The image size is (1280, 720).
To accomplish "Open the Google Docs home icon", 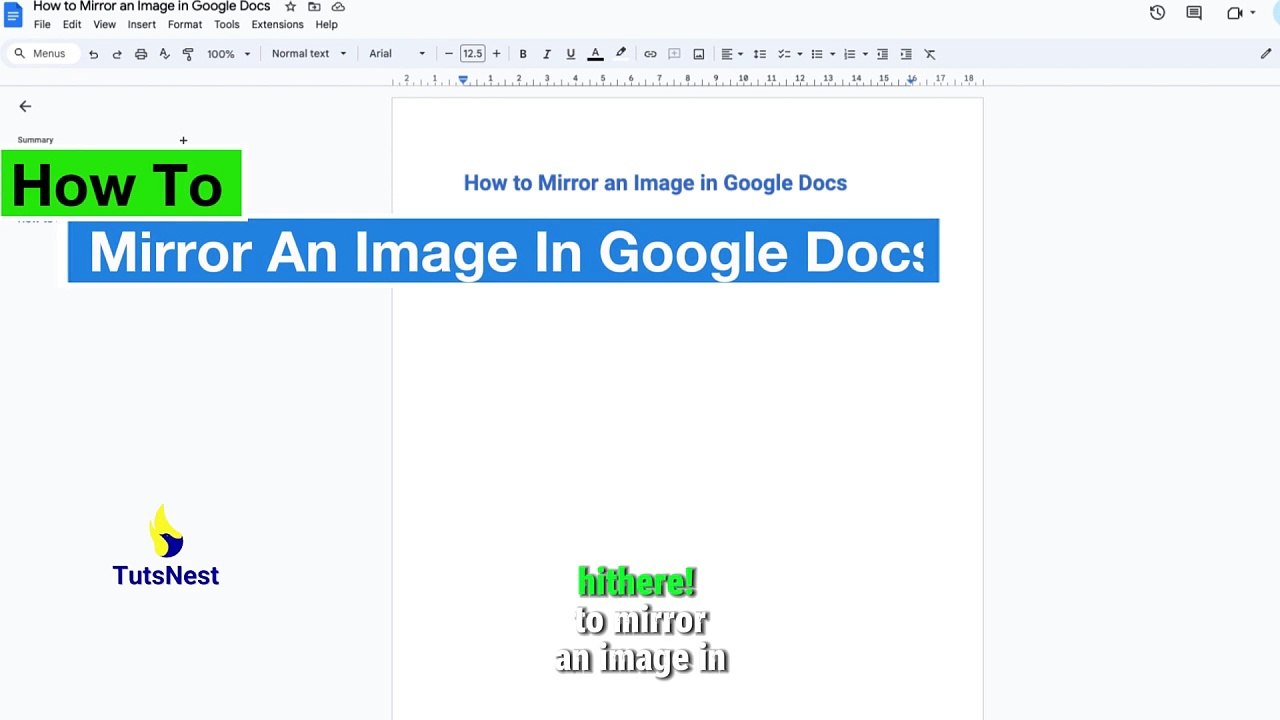I will click(x=13, y=15).
